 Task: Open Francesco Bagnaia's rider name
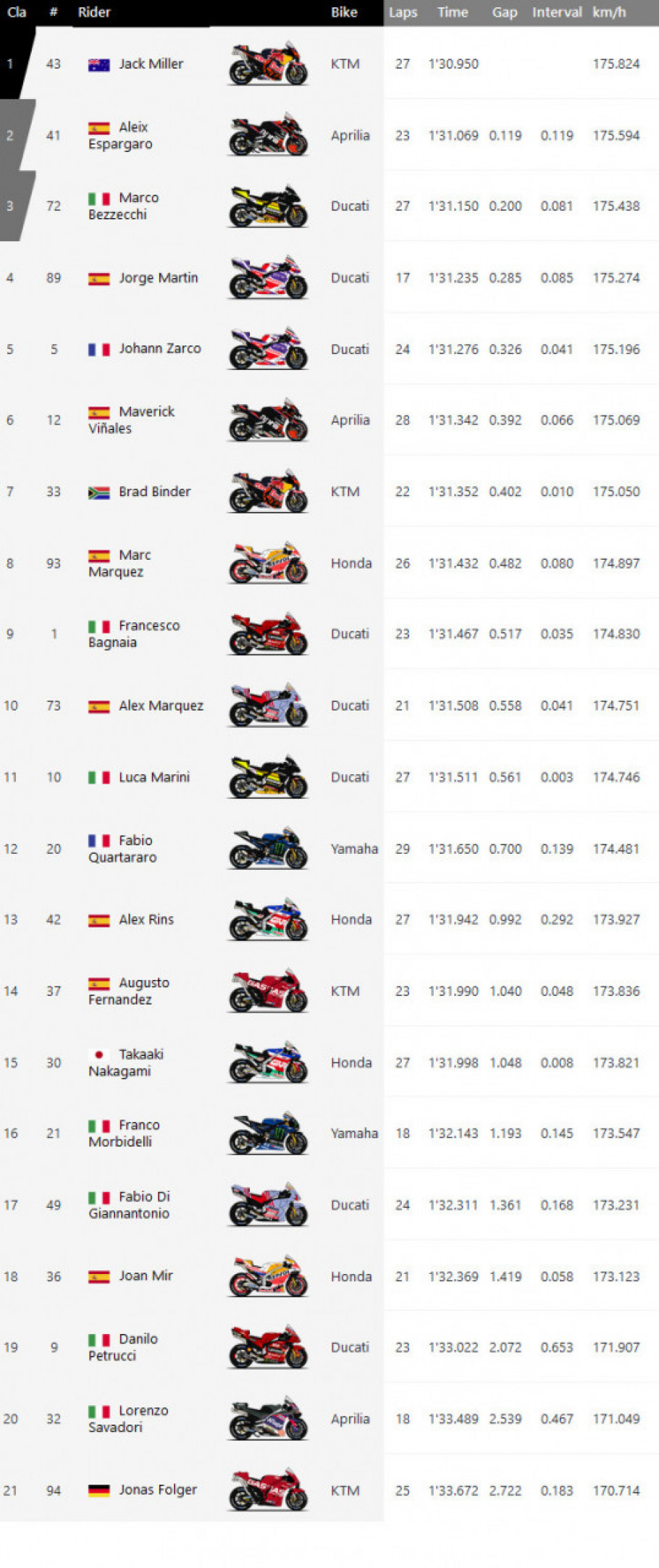coord(134,634)
